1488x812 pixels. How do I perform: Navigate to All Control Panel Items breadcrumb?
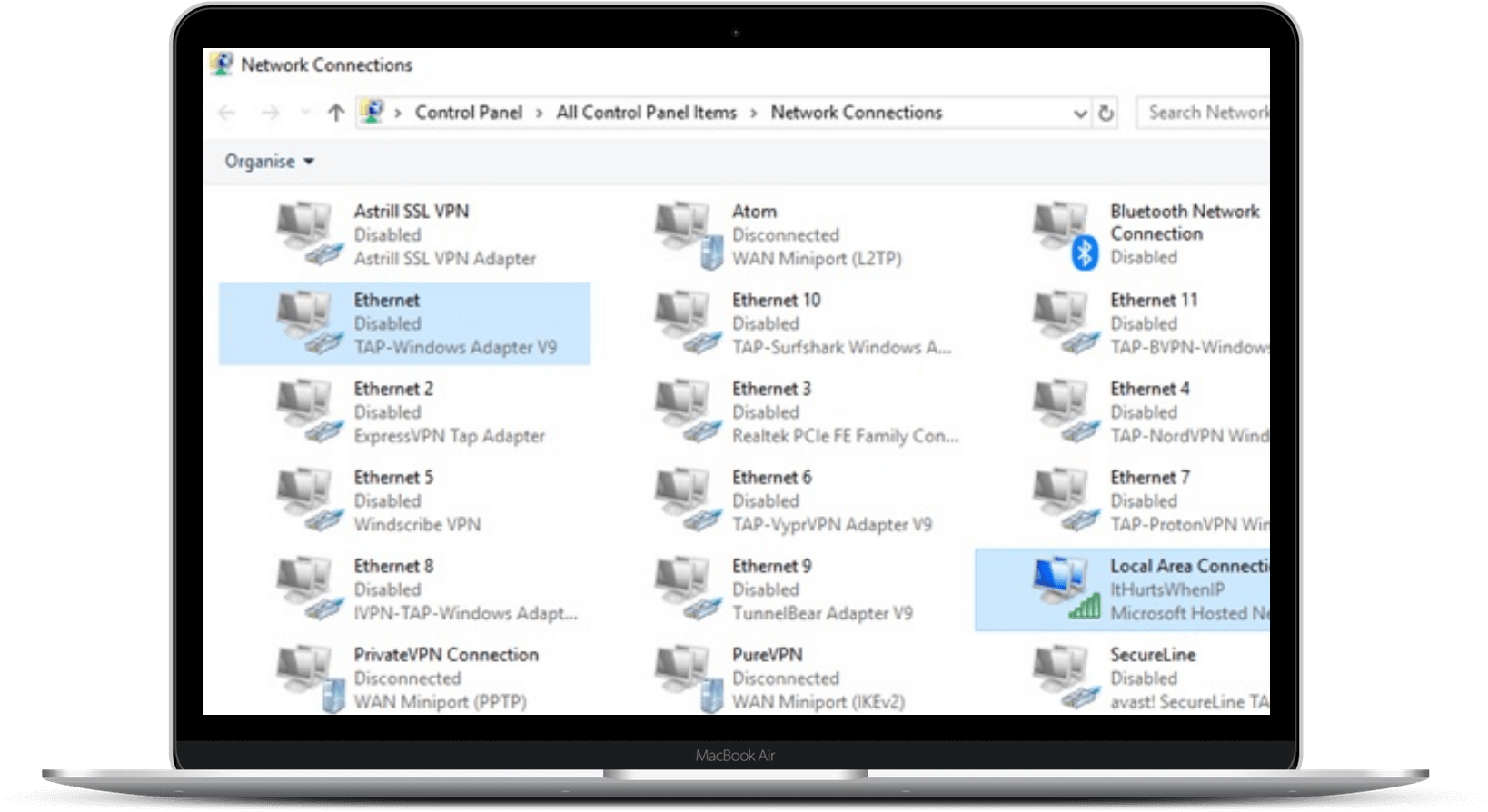646,113
